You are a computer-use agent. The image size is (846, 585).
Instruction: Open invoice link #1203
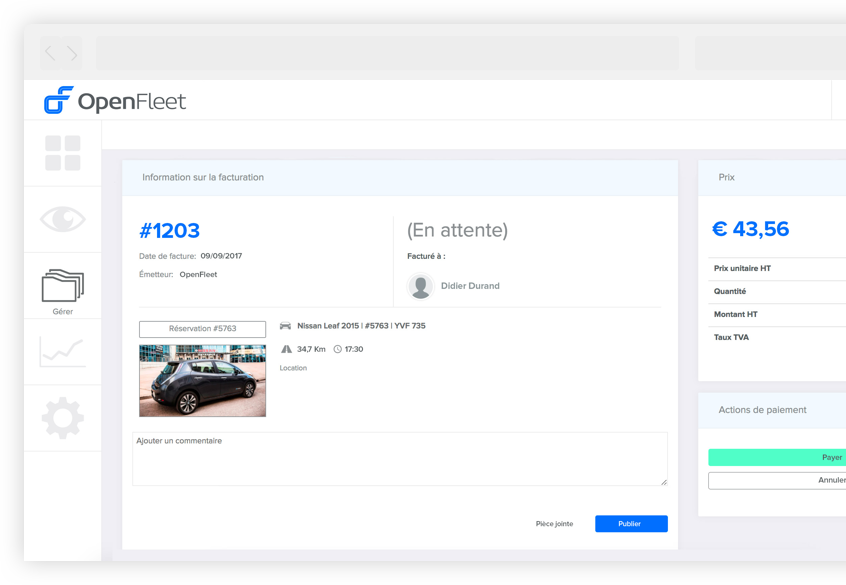[170, 230]
